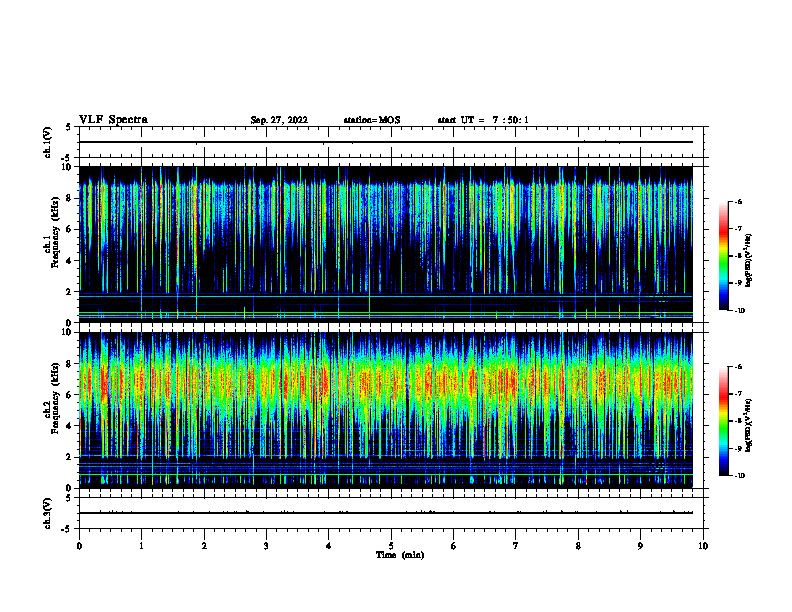Click the ch.1 spectrogram plot area
The width and height of the screenshot is (792, 612).
click(385, 244)
